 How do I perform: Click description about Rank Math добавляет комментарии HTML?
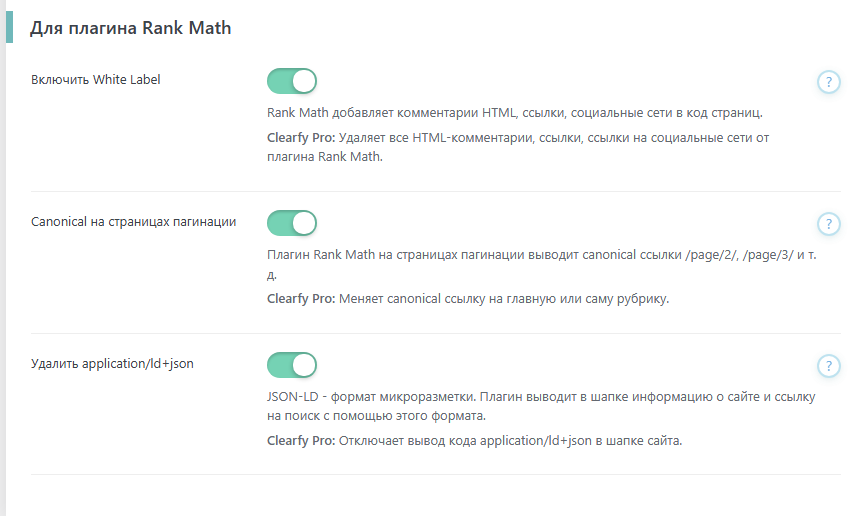pyautogui.click(x=515, y=113)
